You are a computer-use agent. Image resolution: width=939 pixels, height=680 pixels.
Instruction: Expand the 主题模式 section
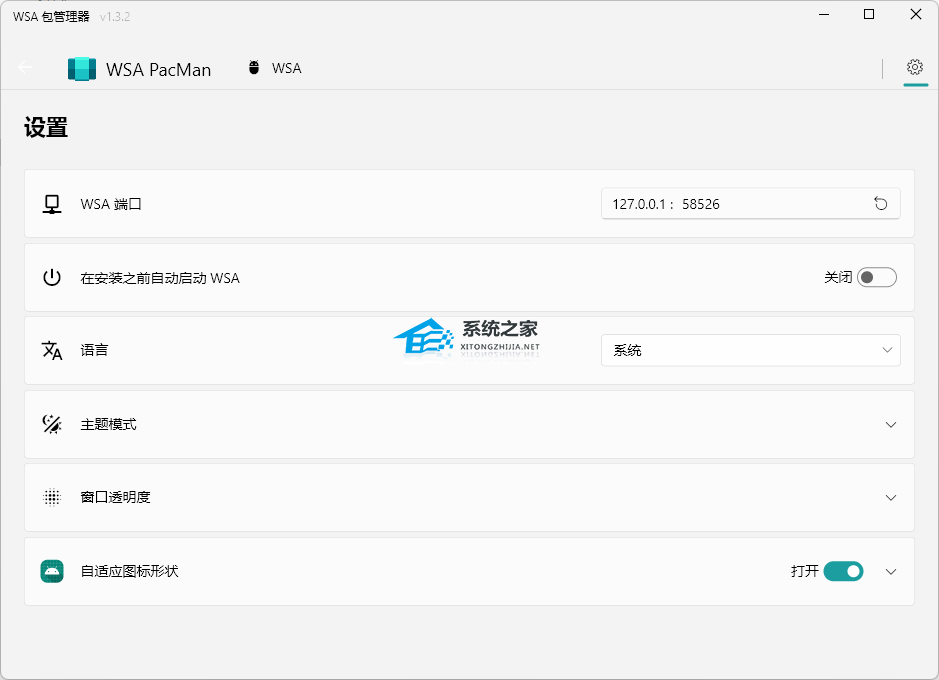890,424
